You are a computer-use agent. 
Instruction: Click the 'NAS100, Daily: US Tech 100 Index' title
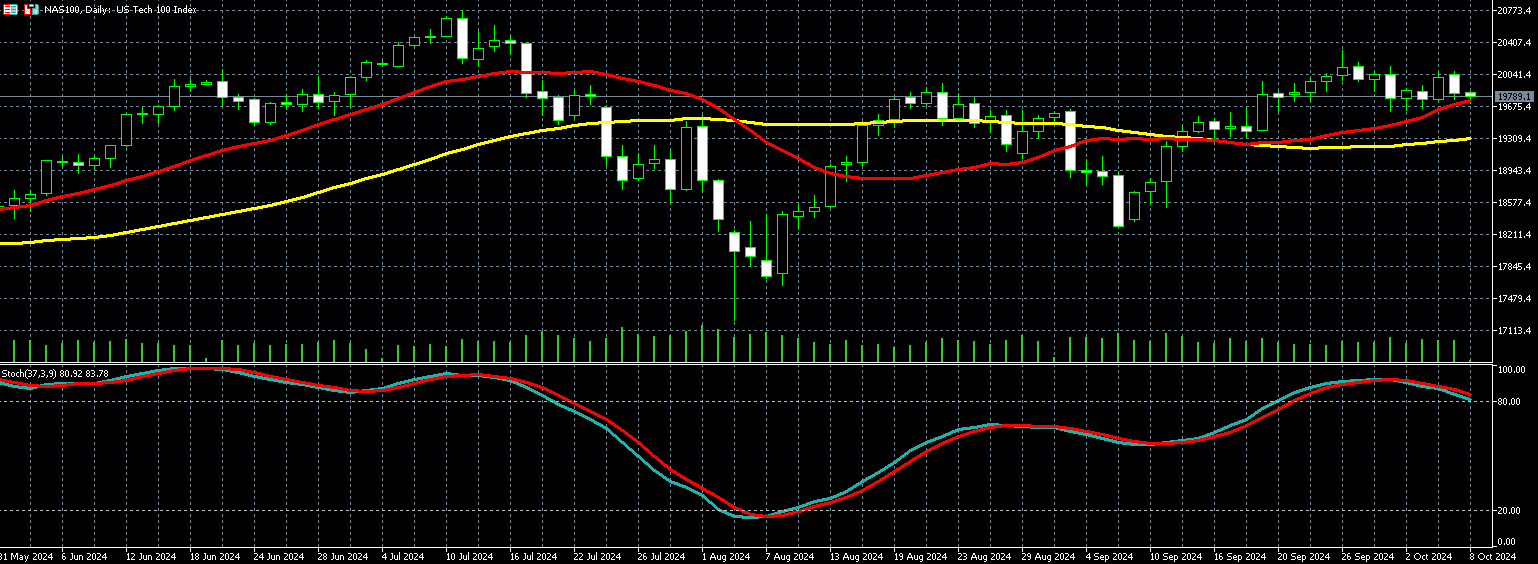(x=120, y=9)
